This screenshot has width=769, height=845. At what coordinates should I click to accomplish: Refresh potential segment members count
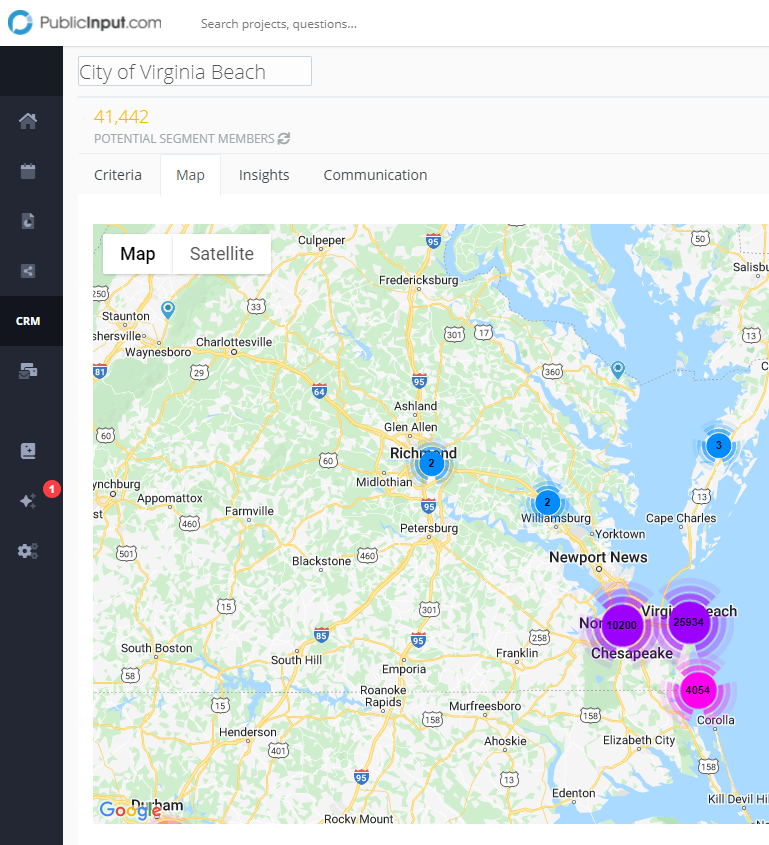pyautogui.click(x=284, y=139)
